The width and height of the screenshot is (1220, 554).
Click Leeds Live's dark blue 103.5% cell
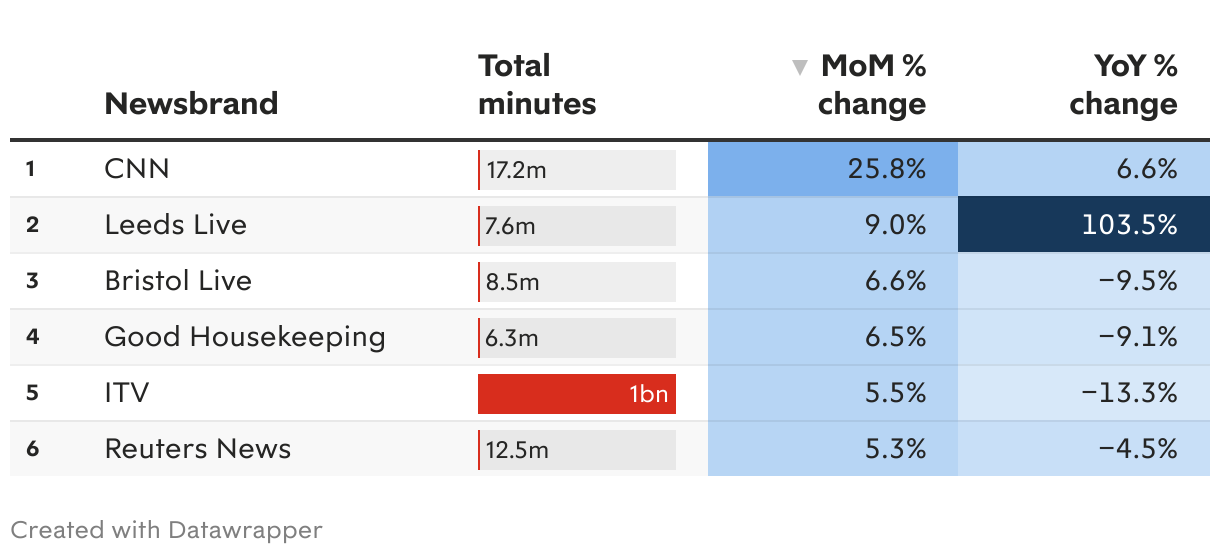pos(1083,225)
